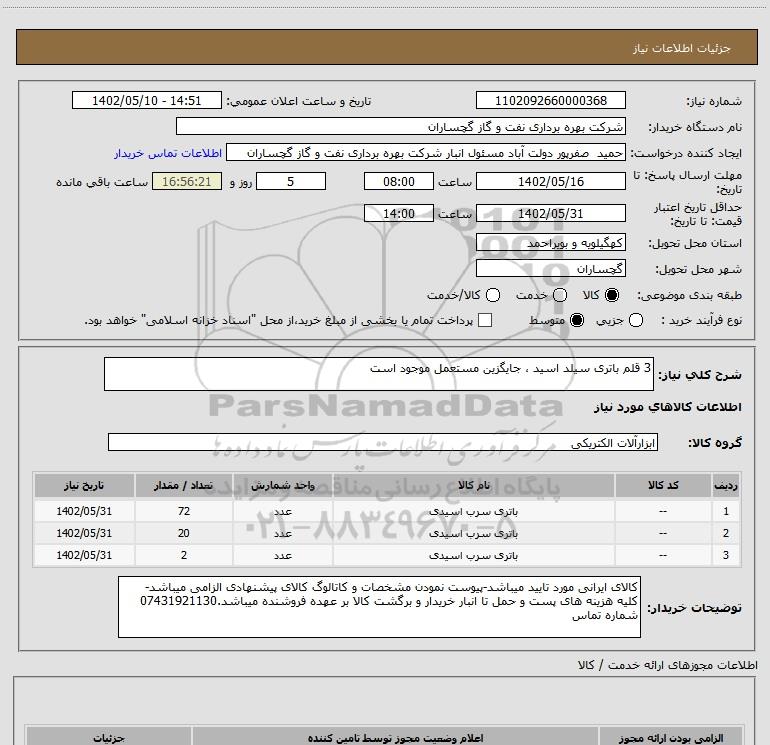Click the goods group field ابزارآلات الکتریکی

click(x=383, y=442)
